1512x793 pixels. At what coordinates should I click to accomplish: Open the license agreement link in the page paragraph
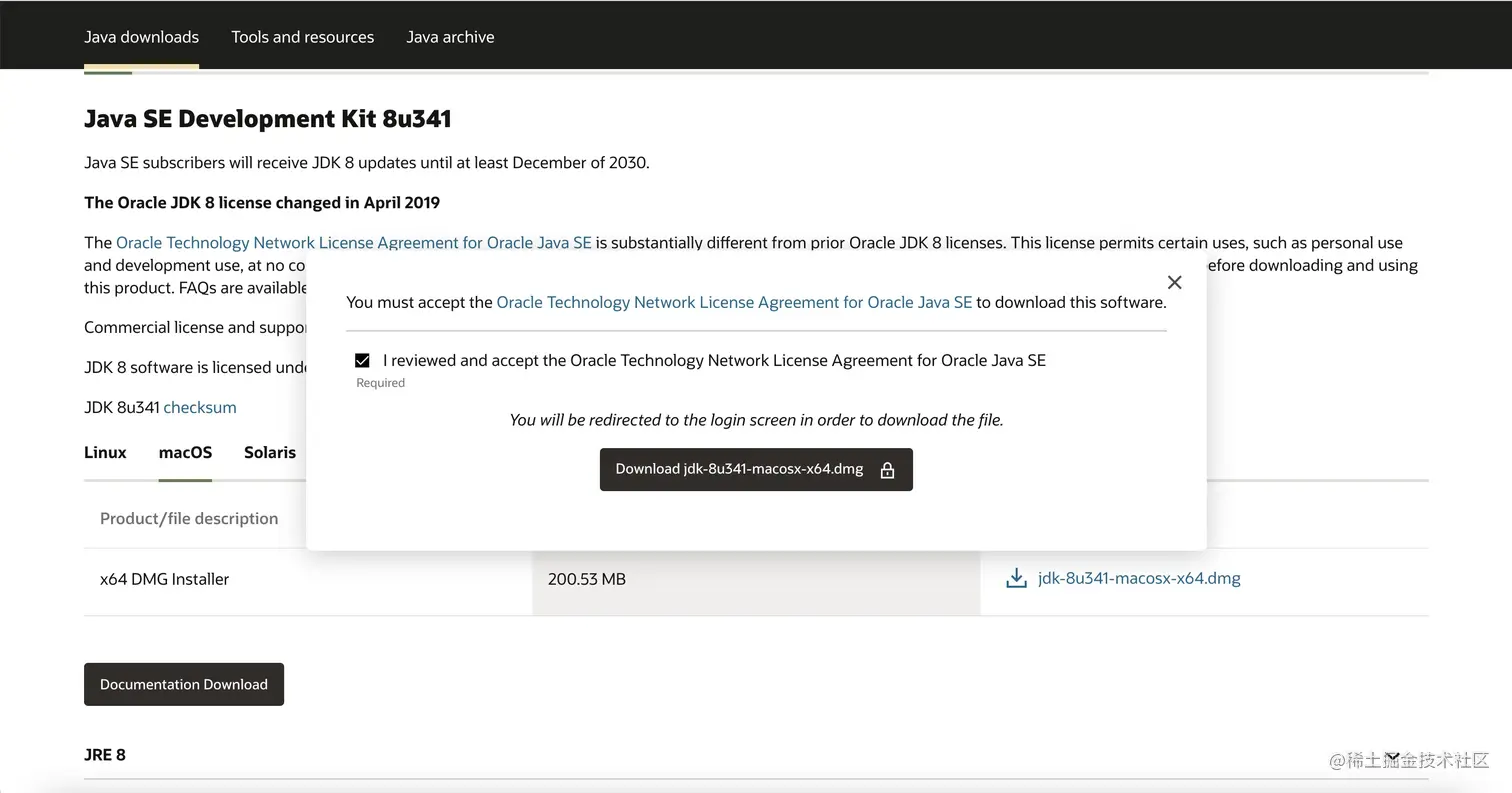pos(354,242)
